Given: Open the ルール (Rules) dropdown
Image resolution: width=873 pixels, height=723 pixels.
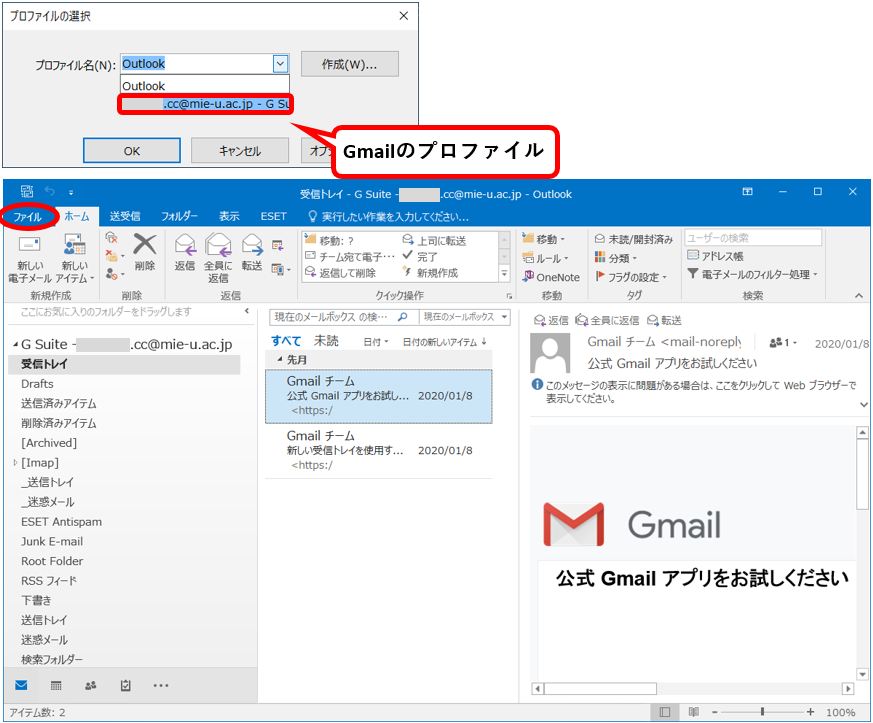Looking at the screenshot, I should [x=546, y=258].
